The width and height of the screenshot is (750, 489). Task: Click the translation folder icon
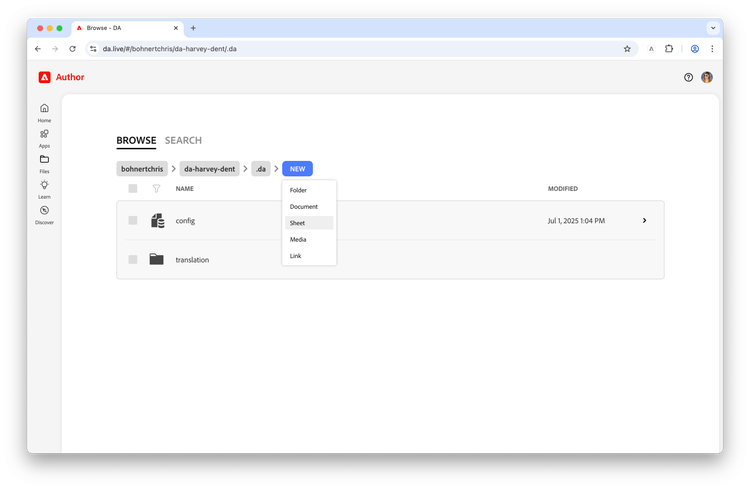point(156,259)
